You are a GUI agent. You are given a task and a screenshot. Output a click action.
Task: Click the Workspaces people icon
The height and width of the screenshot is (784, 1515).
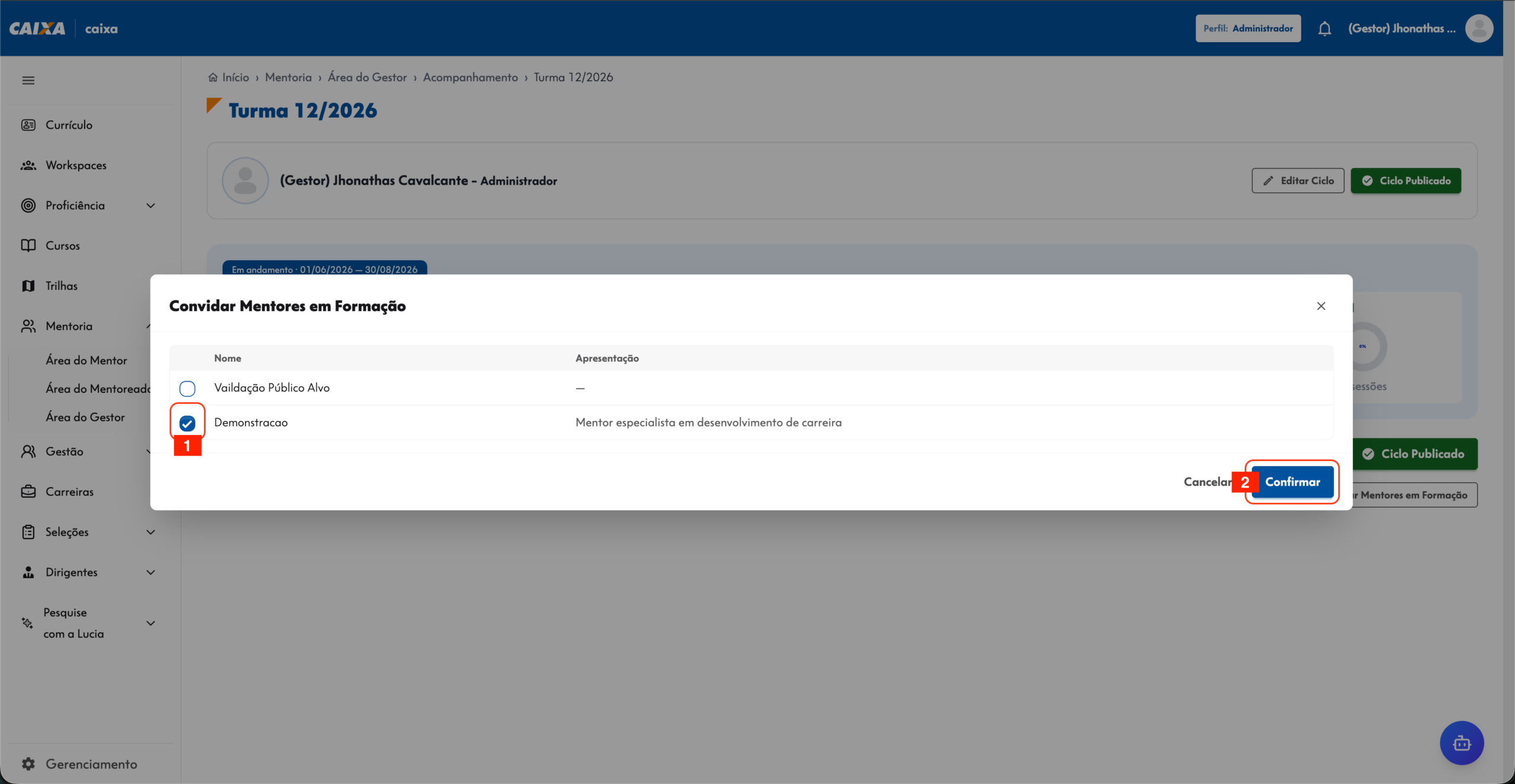[28, 165]
